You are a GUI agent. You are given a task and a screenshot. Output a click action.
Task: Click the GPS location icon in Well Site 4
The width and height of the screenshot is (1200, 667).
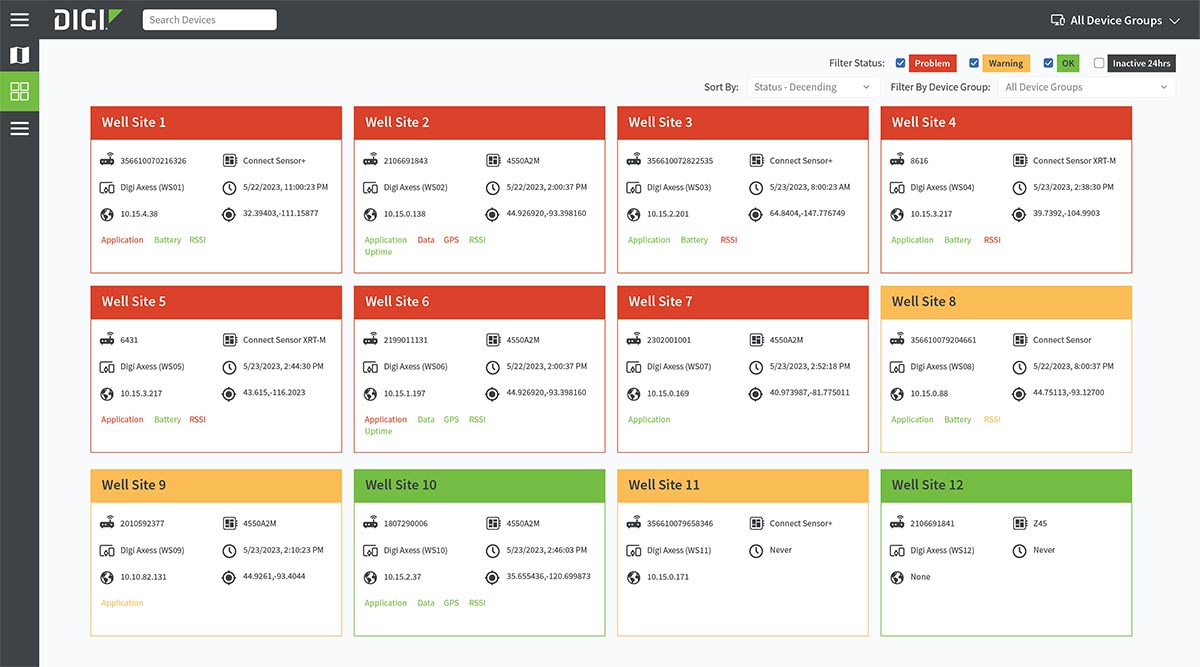[1019, 214]
